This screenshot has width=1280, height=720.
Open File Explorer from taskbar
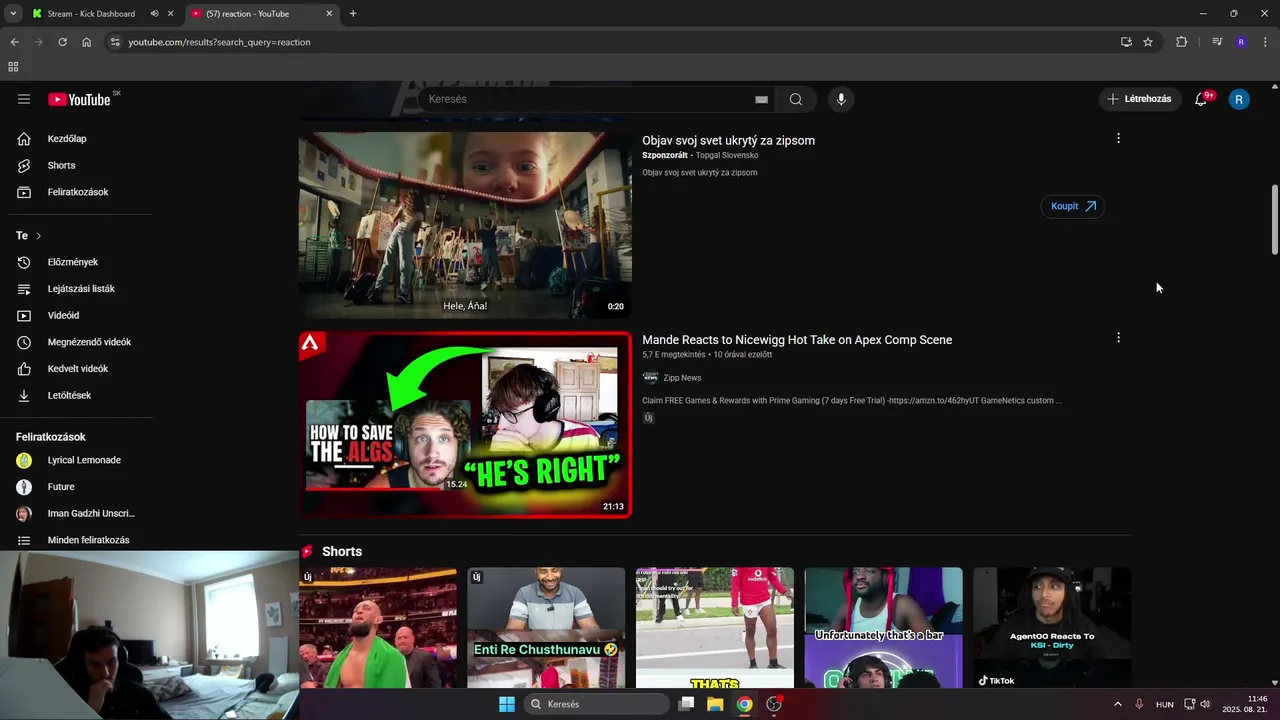point(715,704)
